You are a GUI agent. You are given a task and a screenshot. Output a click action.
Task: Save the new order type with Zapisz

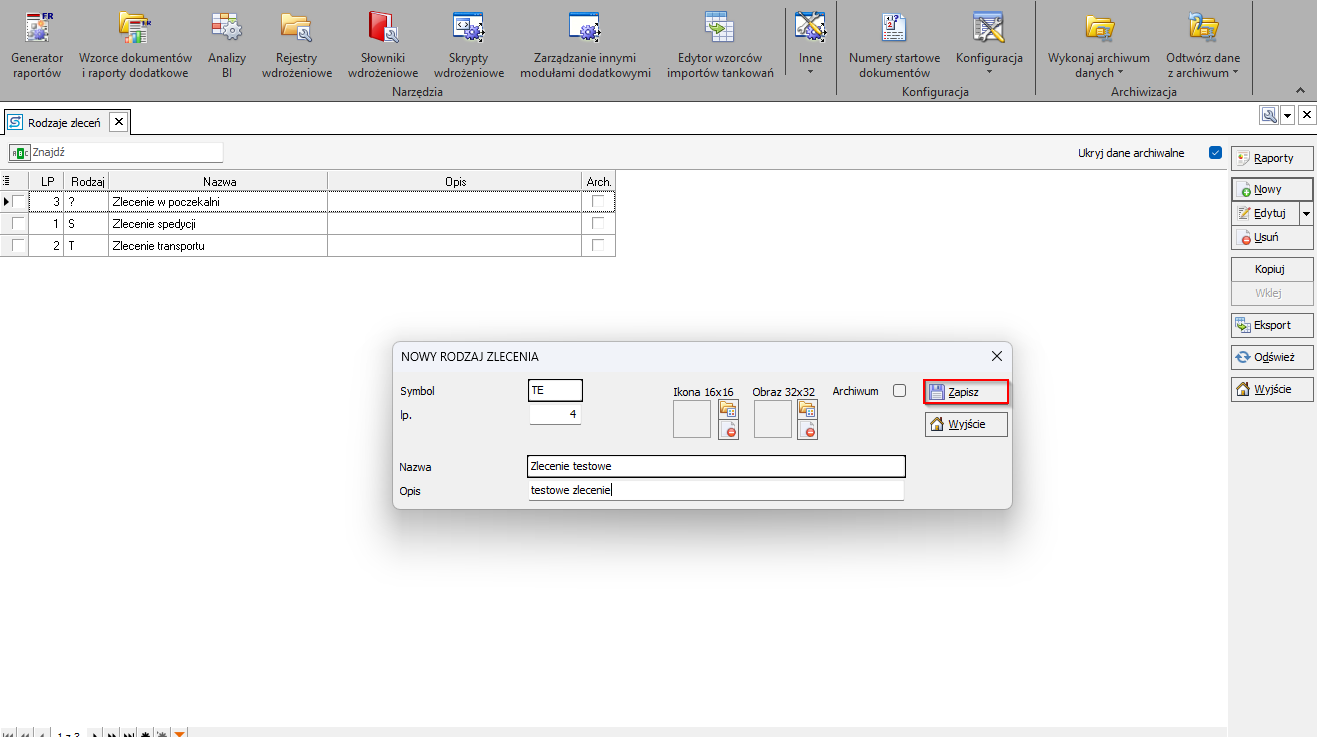click(965, 392)
